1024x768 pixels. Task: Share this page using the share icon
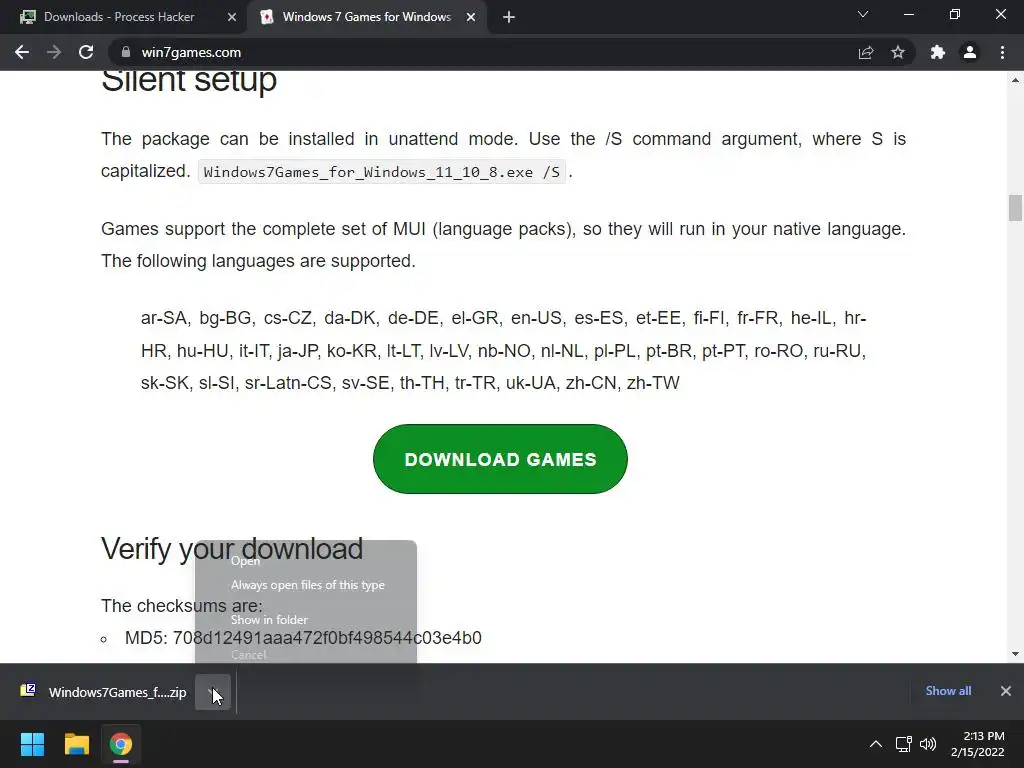(866, 52)
